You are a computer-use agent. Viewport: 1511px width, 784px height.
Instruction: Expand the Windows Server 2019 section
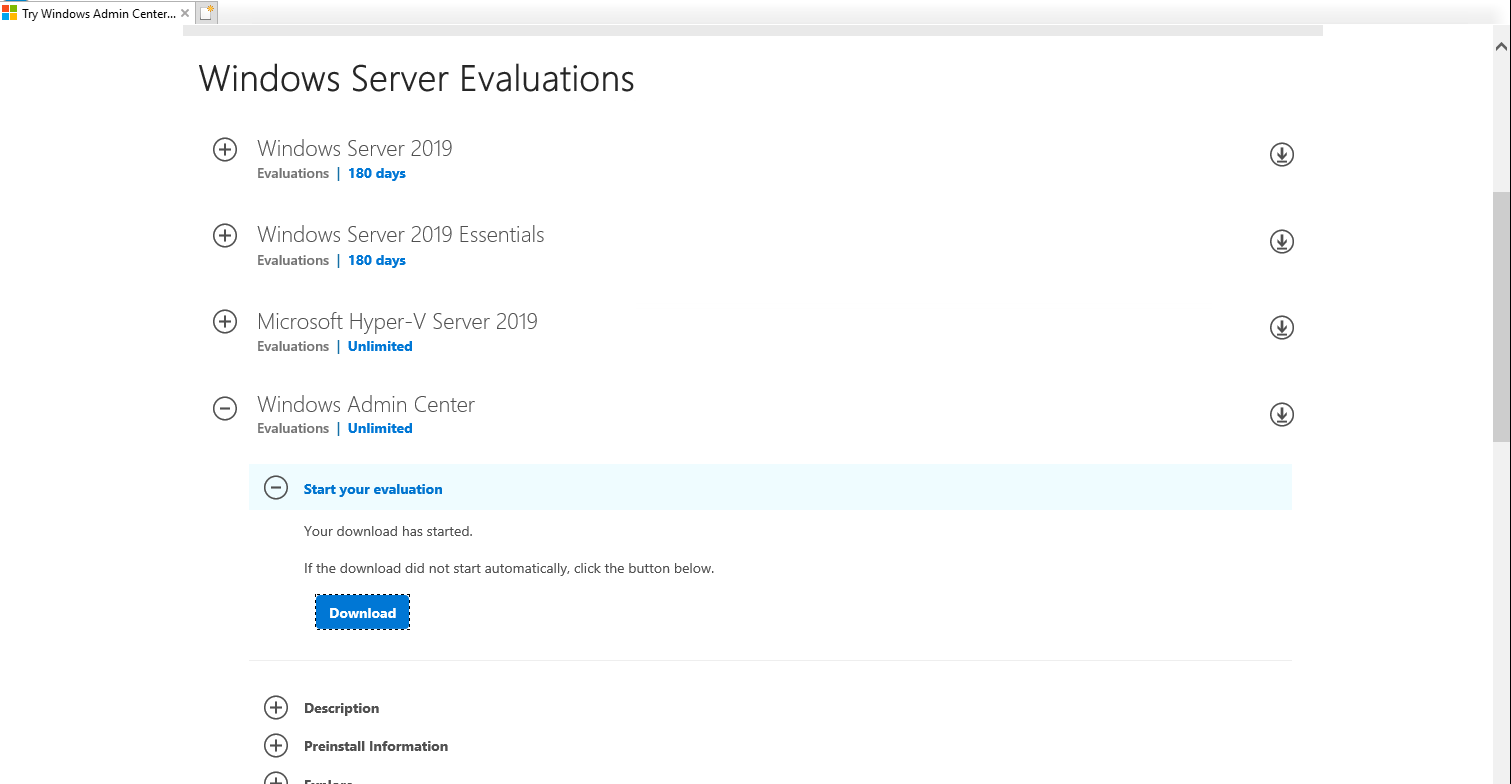(225, 150)
